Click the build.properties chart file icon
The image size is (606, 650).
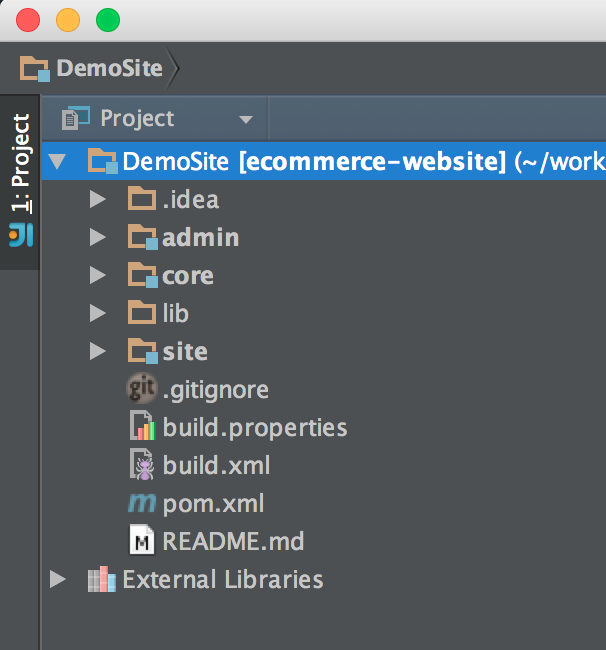coord(143,427)
